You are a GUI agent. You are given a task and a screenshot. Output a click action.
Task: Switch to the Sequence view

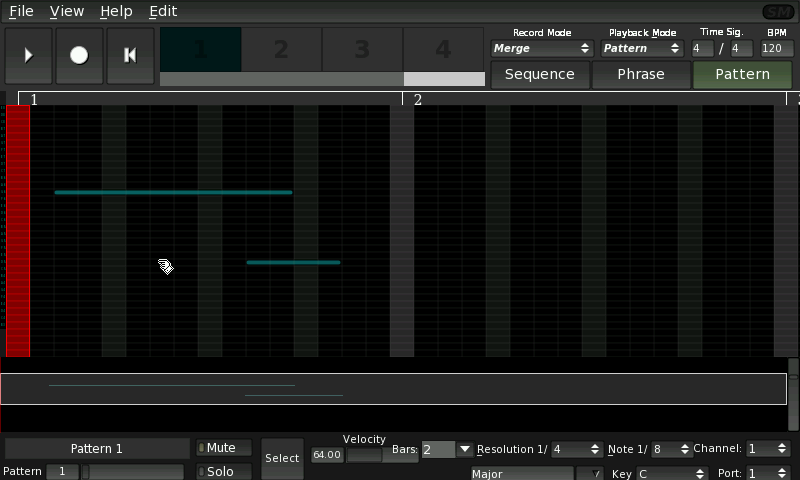[540, 74]
